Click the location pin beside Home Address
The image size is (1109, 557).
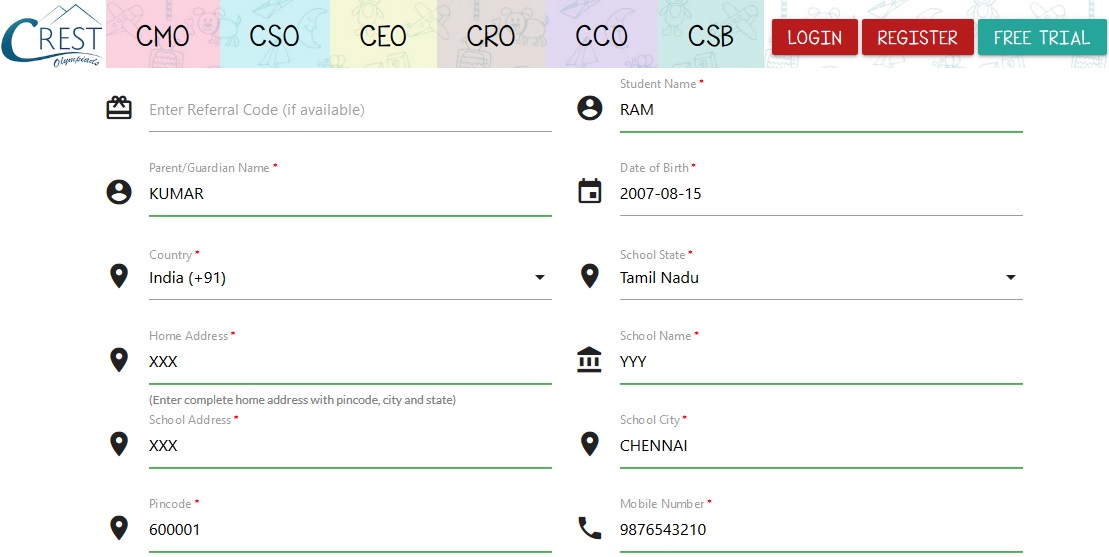pos(119,360)
